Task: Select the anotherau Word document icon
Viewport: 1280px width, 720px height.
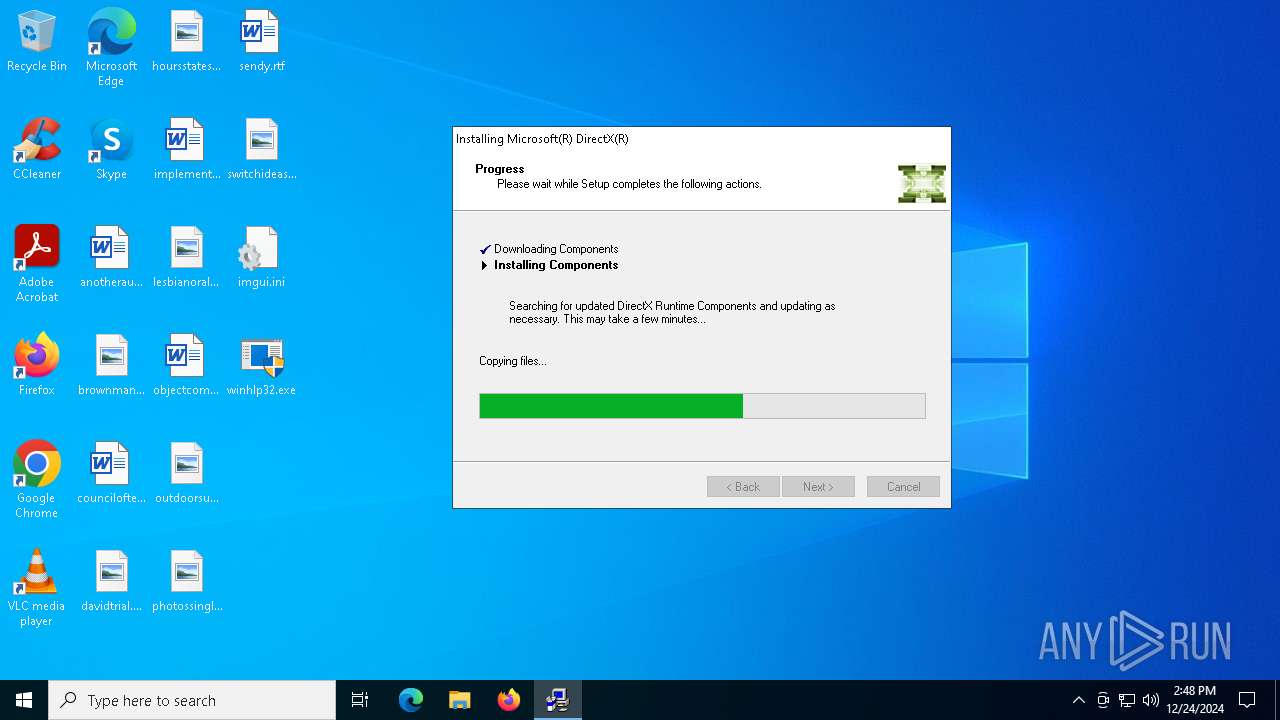Action: pyautogui.click(x=111, y=258)
